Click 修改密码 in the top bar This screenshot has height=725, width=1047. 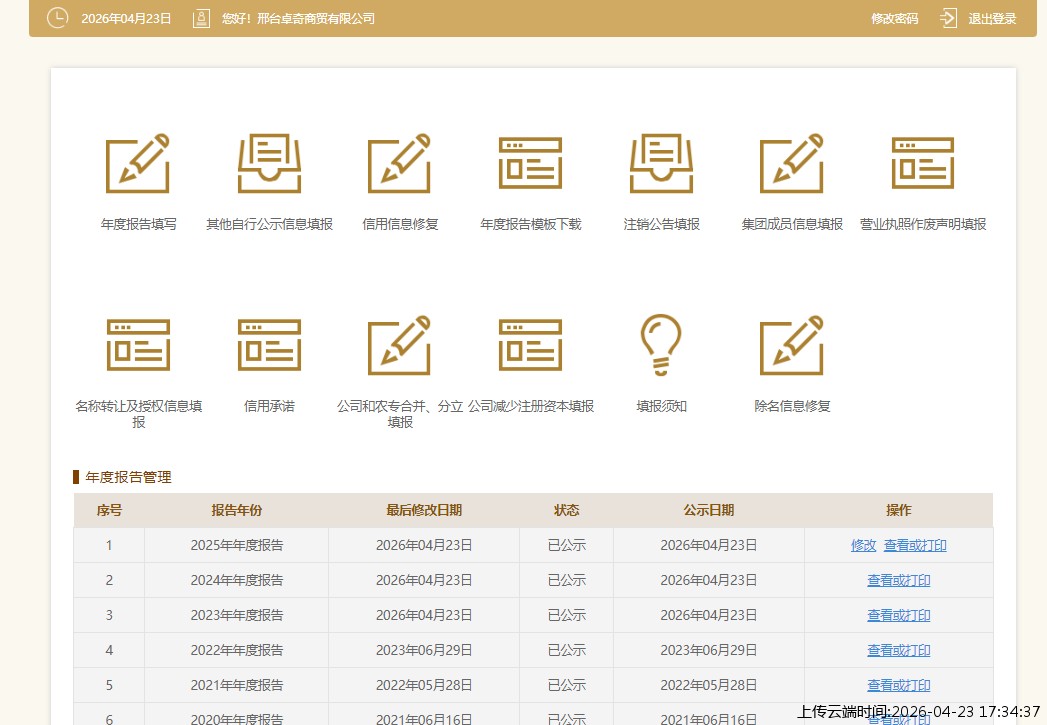click(894, 19)
